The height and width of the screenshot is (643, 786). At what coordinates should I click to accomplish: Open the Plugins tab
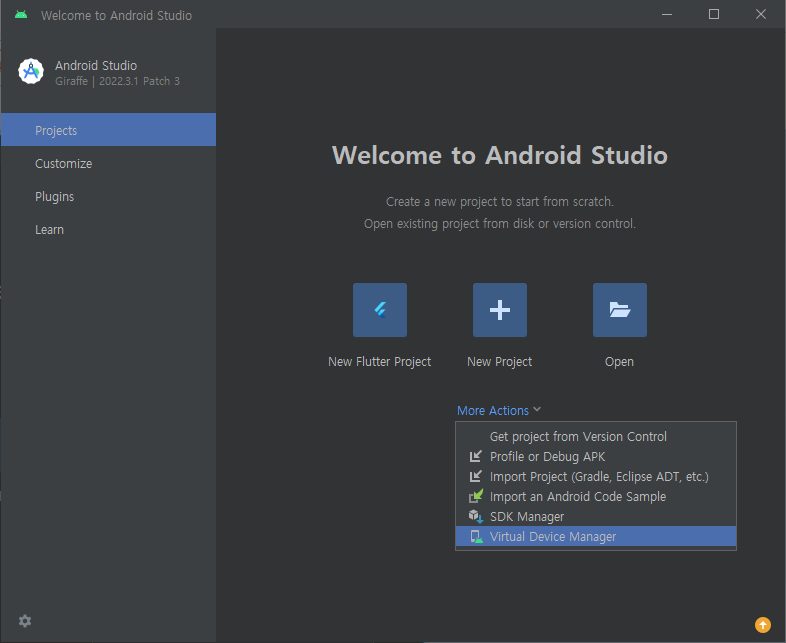[x=108, y=196]
